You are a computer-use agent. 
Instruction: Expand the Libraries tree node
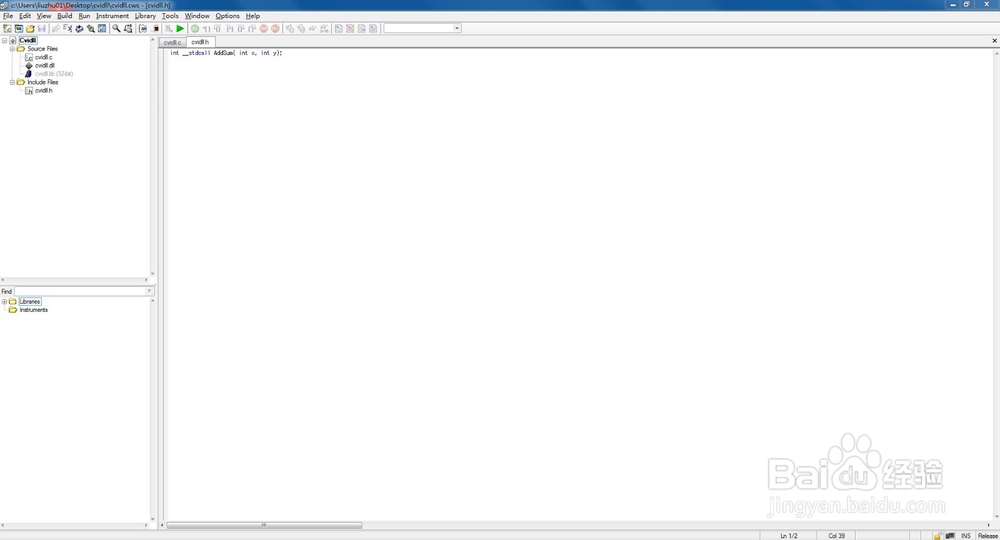click(4, 302)
